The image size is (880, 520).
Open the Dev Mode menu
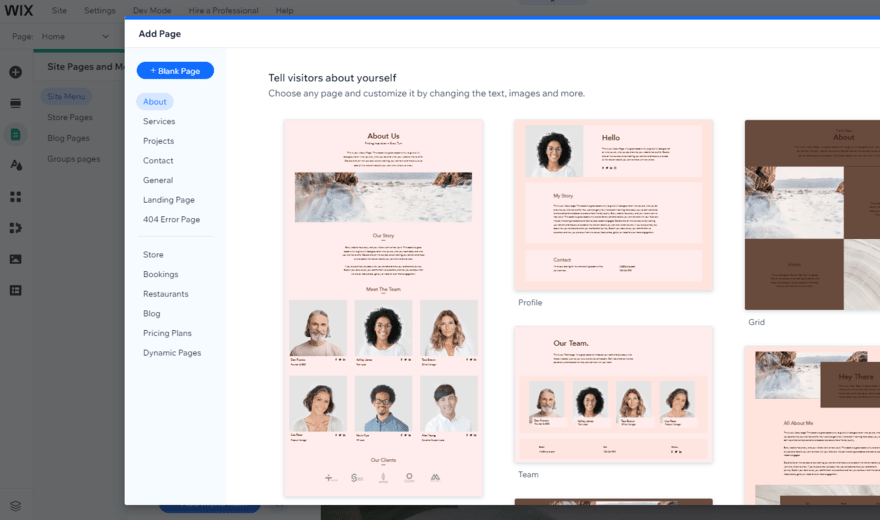tap(152, 10)
